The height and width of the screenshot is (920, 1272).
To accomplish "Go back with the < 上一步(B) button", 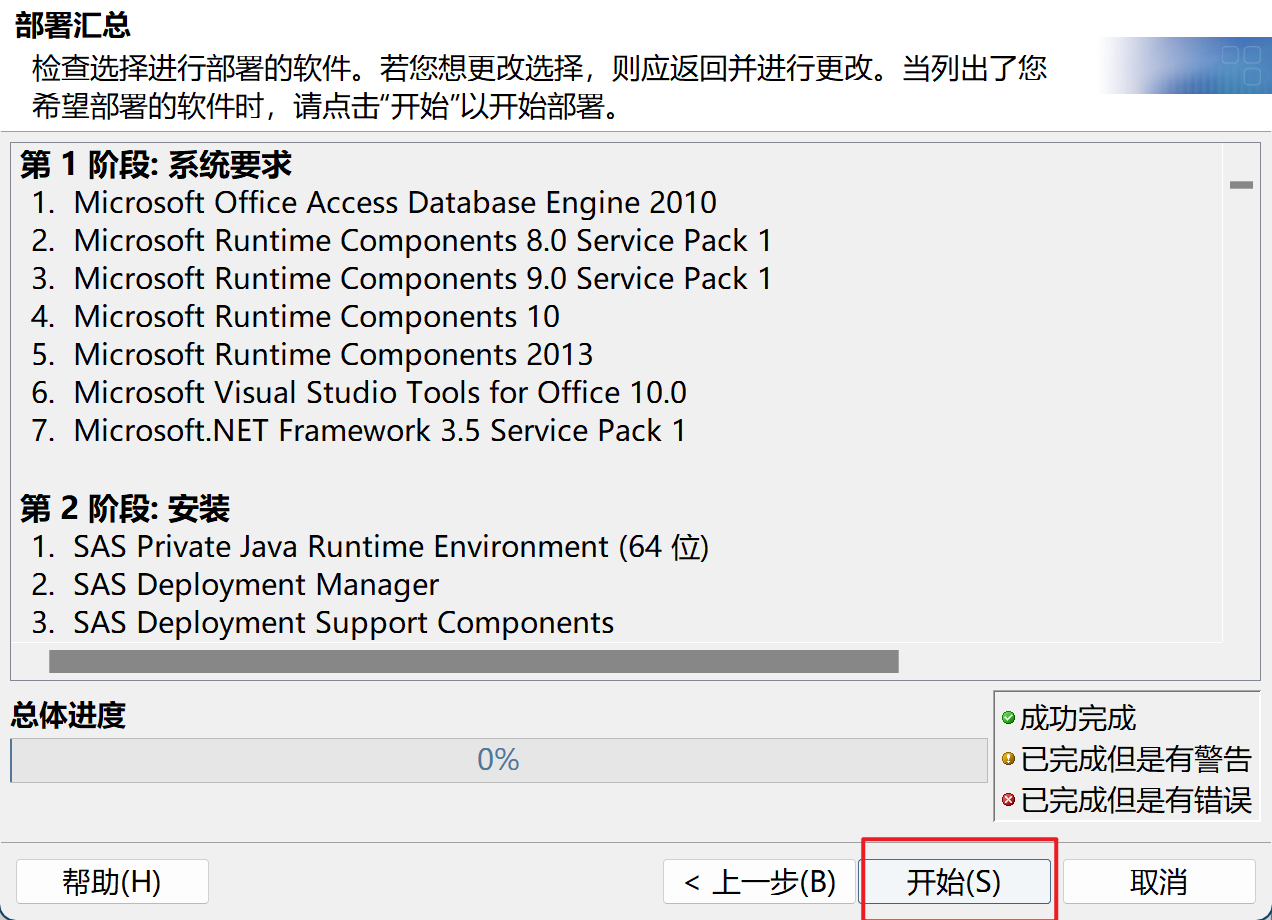I will point(759,882).
